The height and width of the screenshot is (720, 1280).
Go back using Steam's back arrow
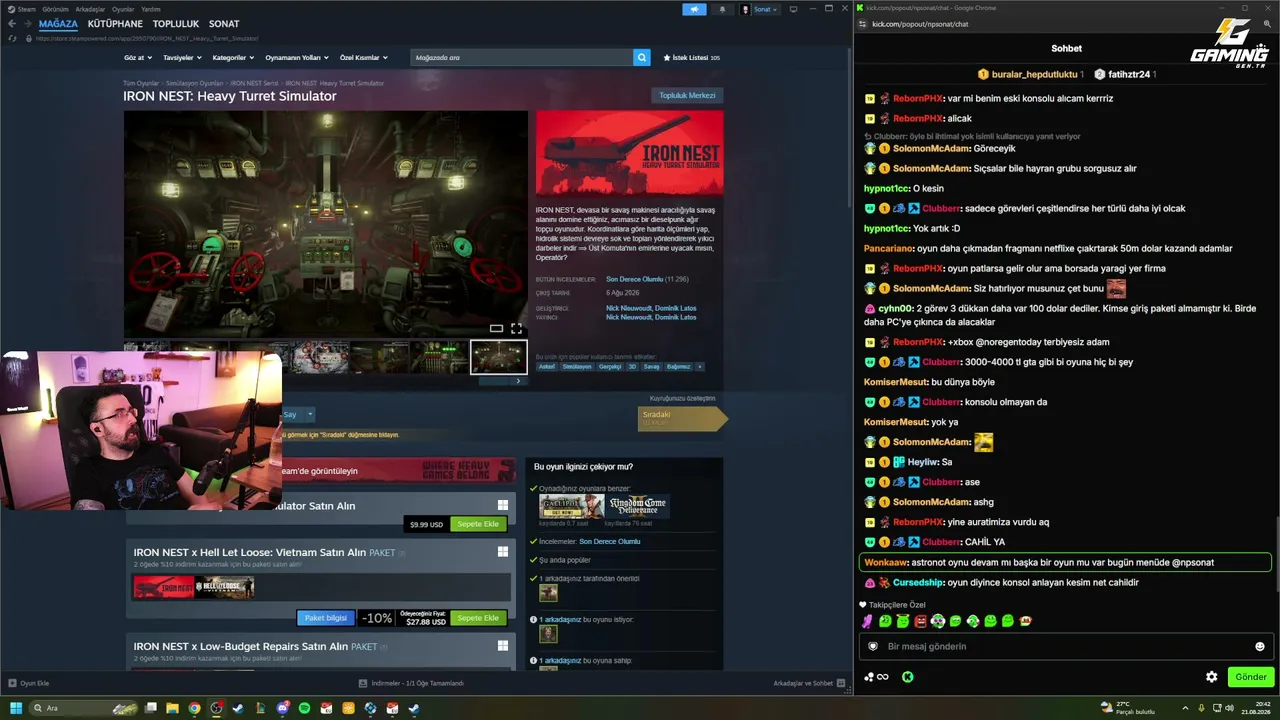click(x=12, y=24)
